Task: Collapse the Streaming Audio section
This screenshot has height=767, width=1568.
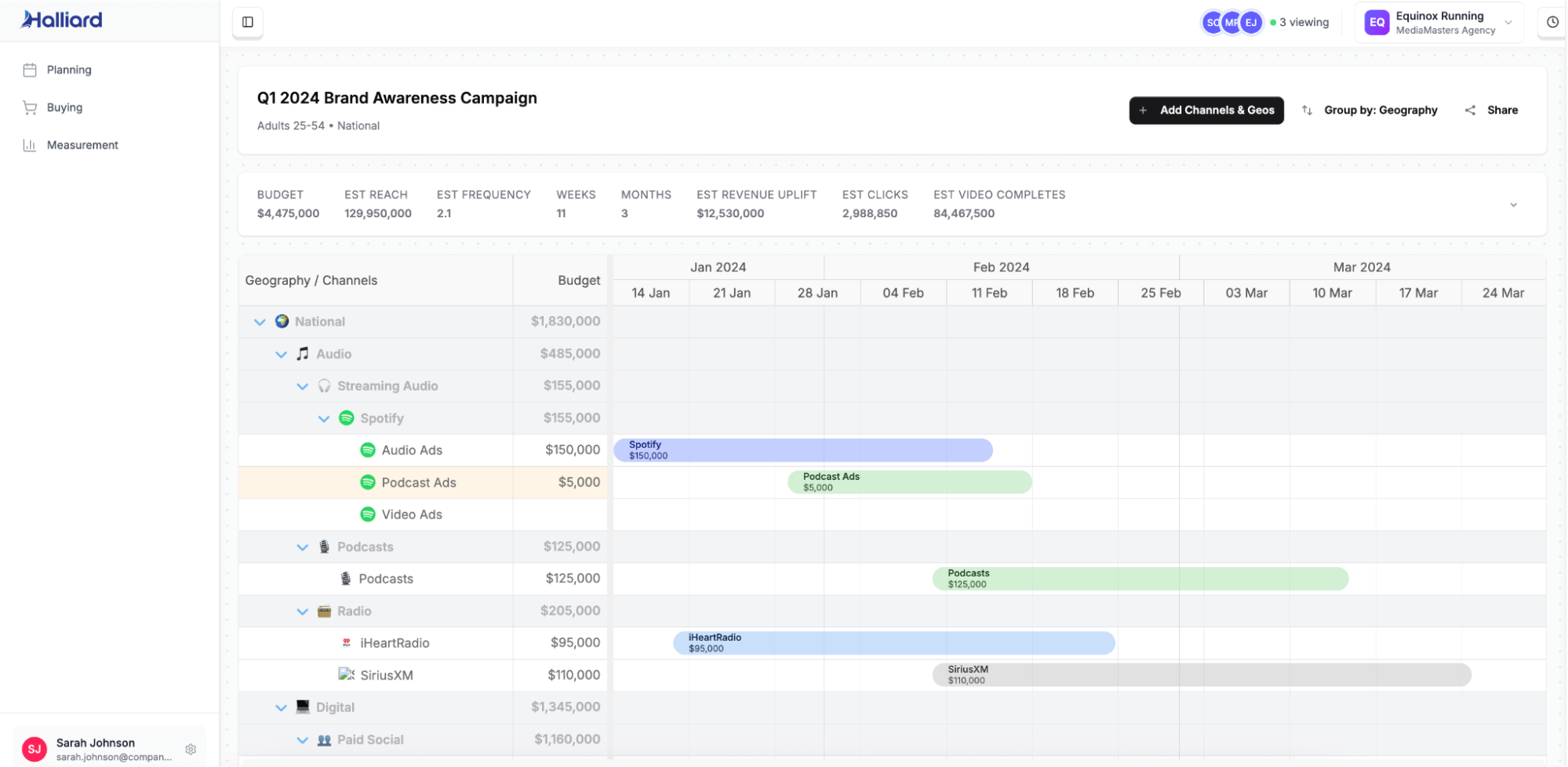Action: click(x=302, y=386)
